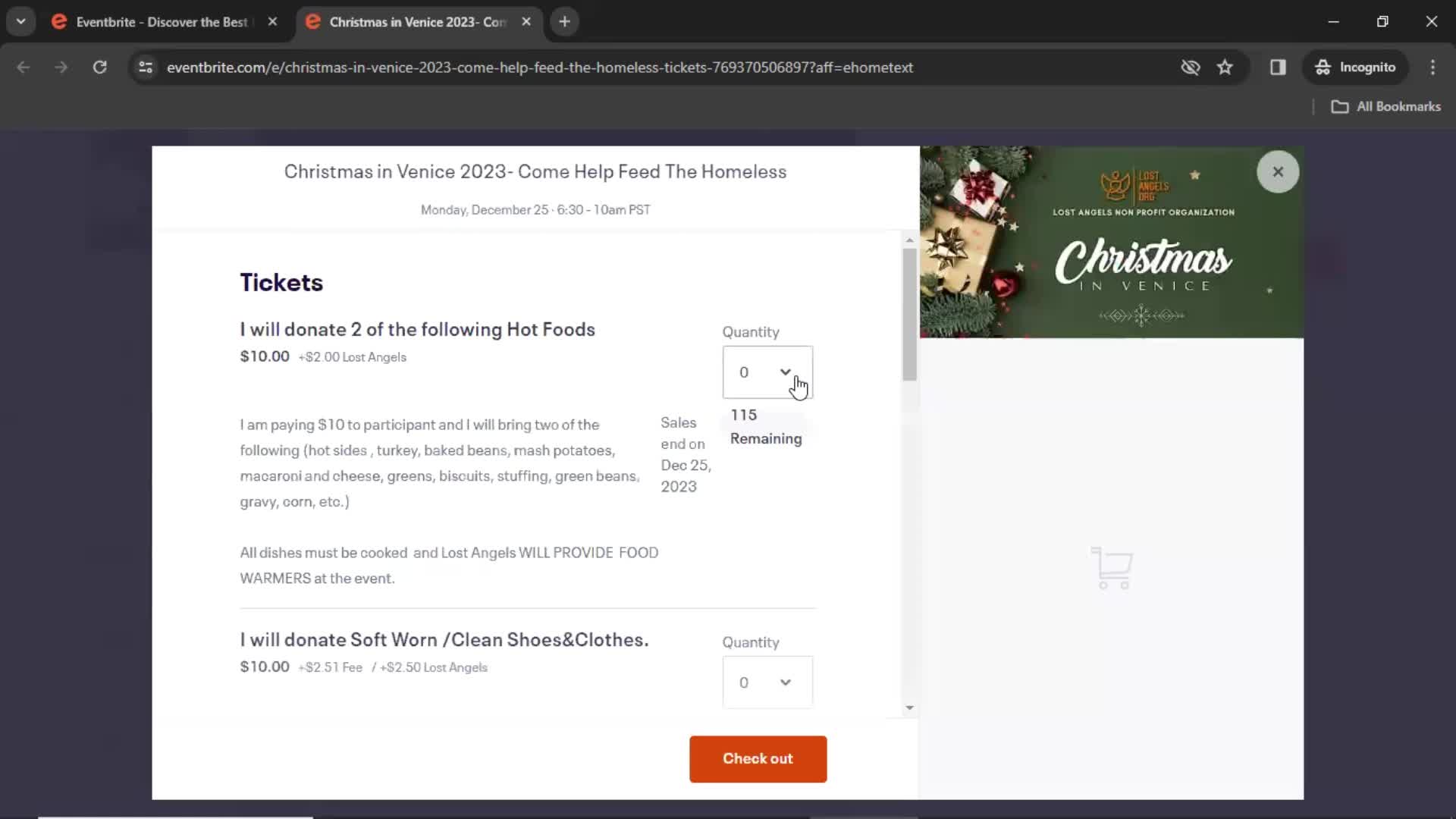Screen dimensions: 1456x819
Task: Go back to previous page
Action: point(24,67)
